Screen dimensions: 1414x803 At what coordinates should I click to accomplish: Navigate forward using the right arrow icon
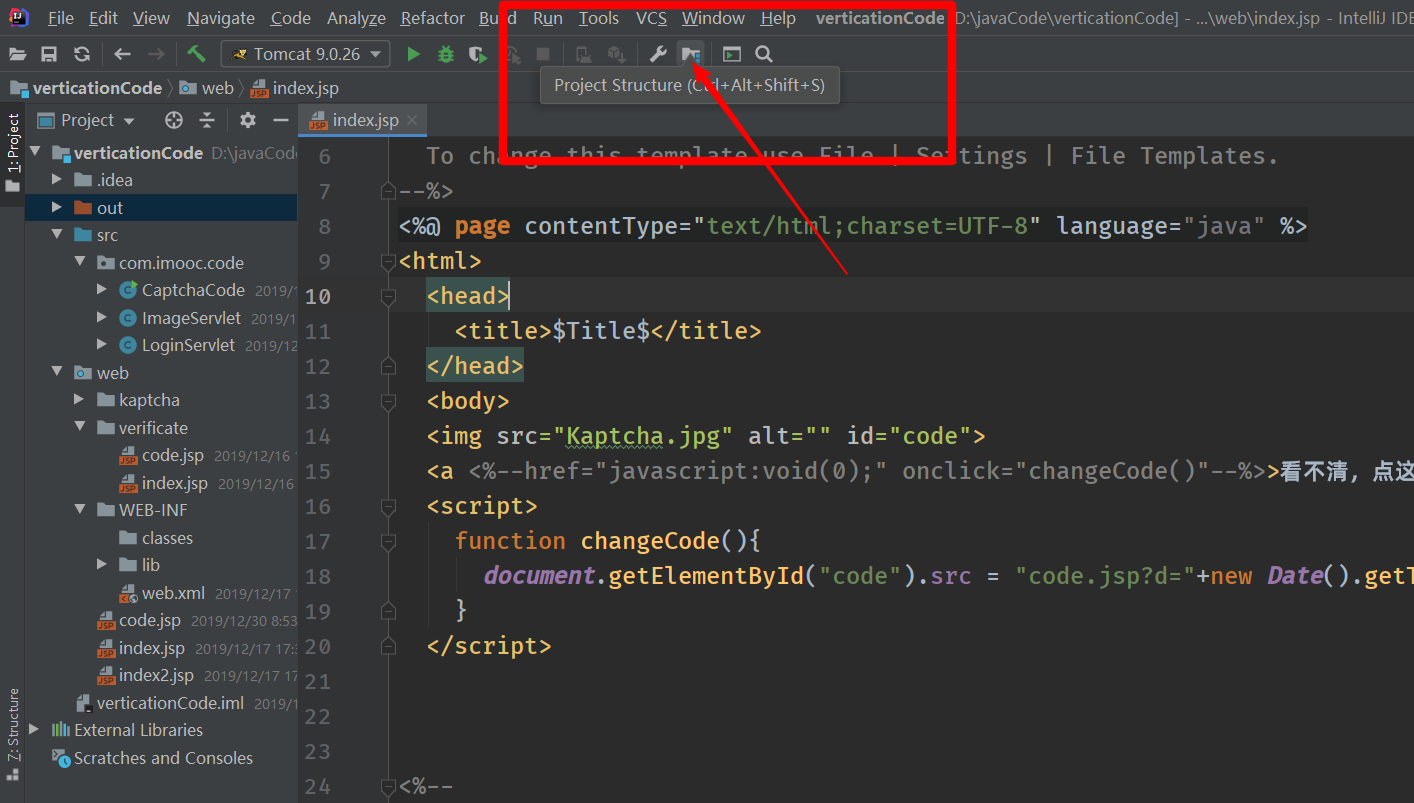pos(156,54)
